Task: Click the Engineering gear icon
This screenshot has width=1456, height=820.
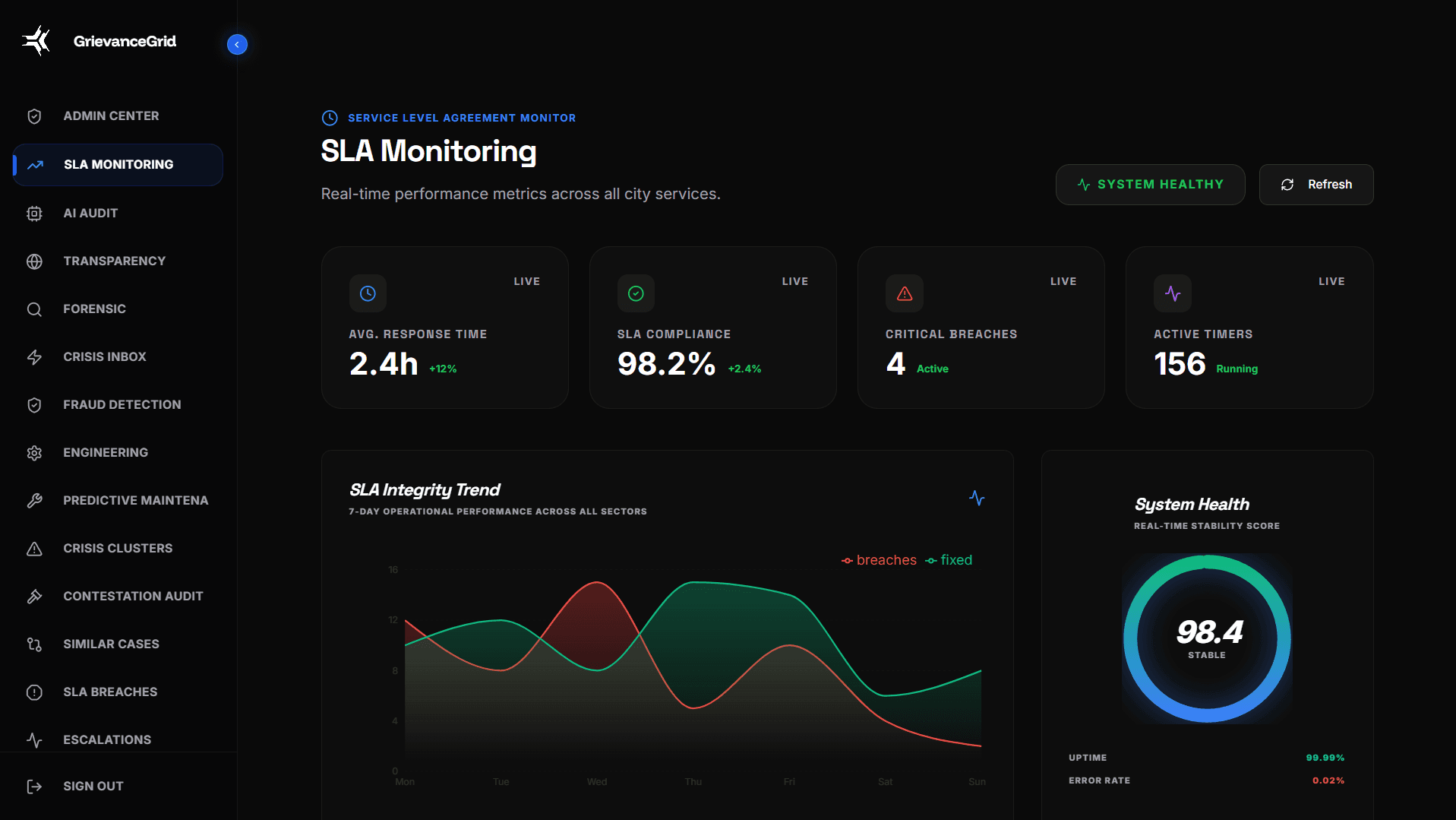Action: click(x=34, y=453)
